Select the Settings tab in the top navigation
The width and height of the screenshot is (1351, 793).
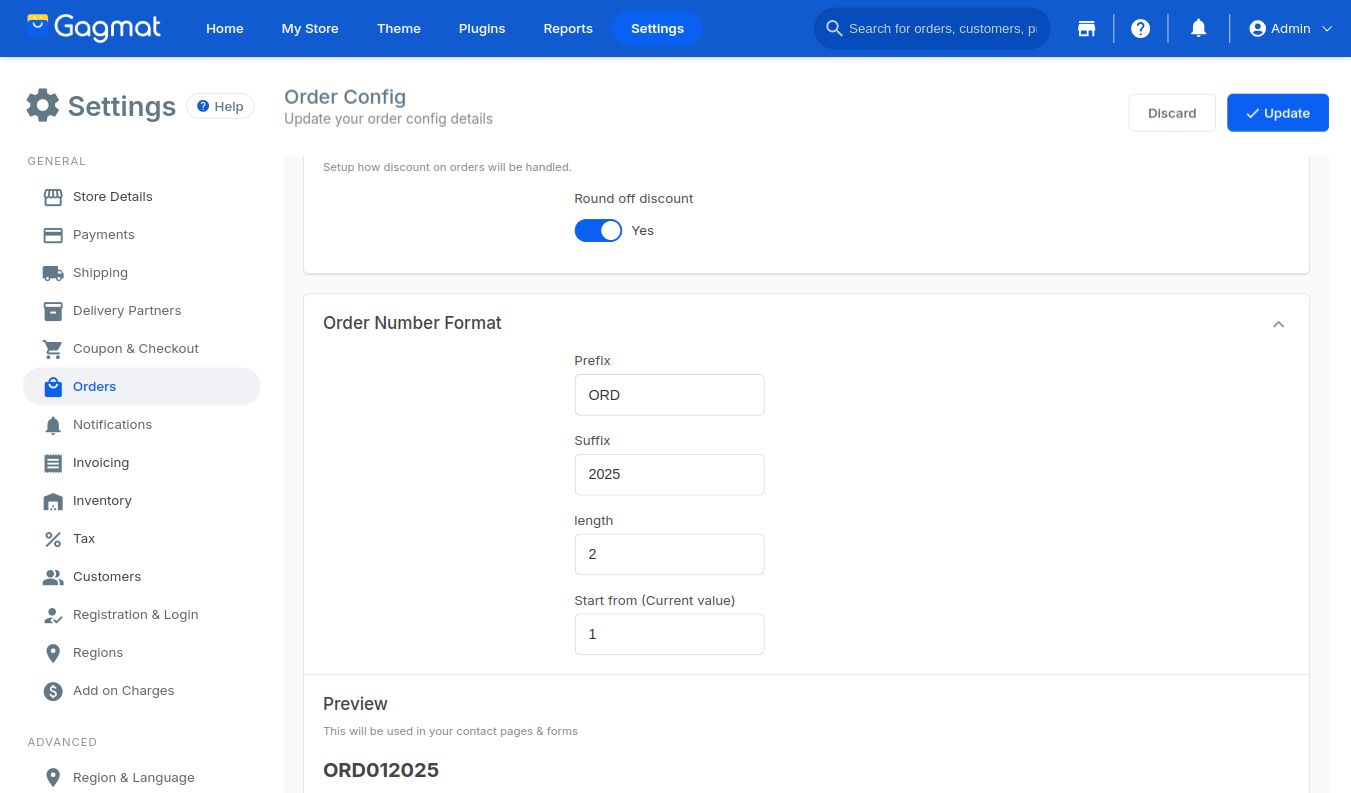point(657,29)
